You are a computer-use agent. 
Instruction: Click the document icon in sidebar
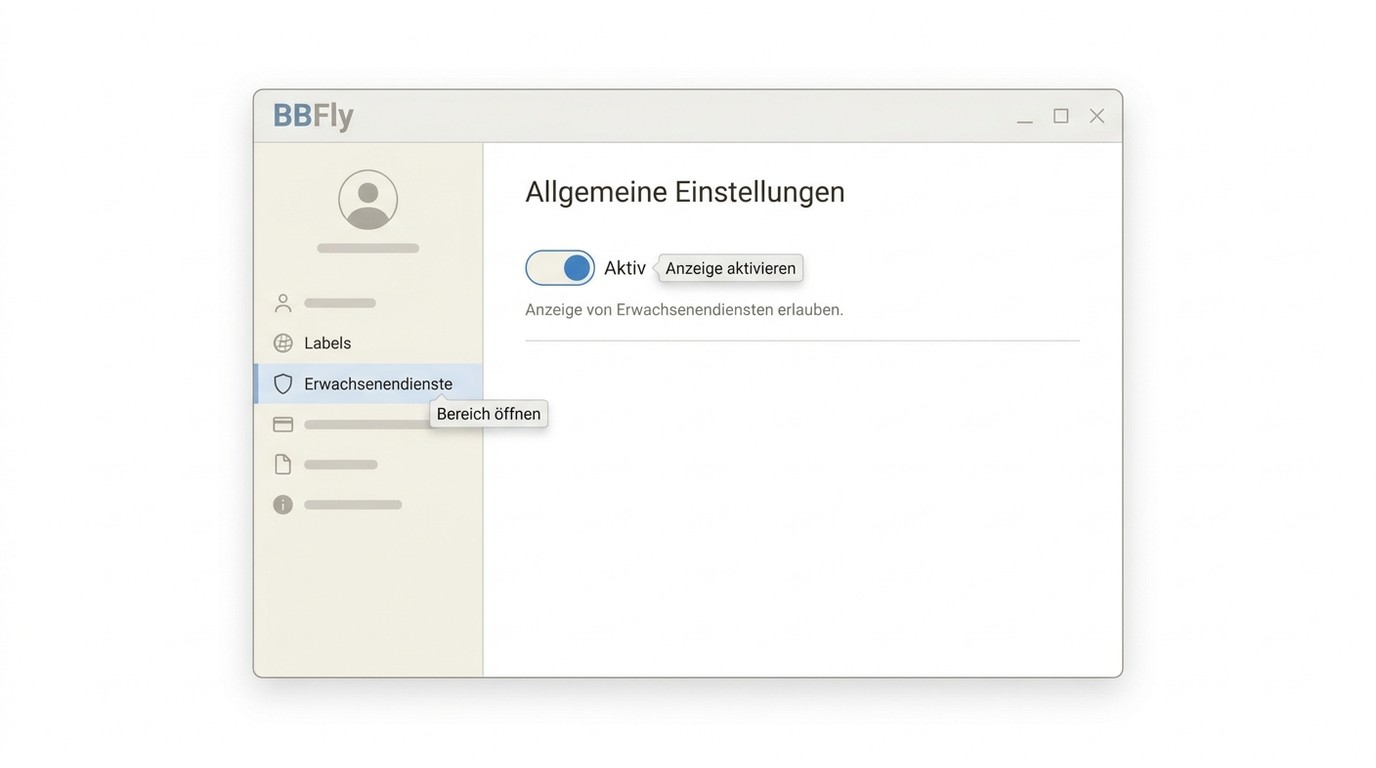point(283,464)
